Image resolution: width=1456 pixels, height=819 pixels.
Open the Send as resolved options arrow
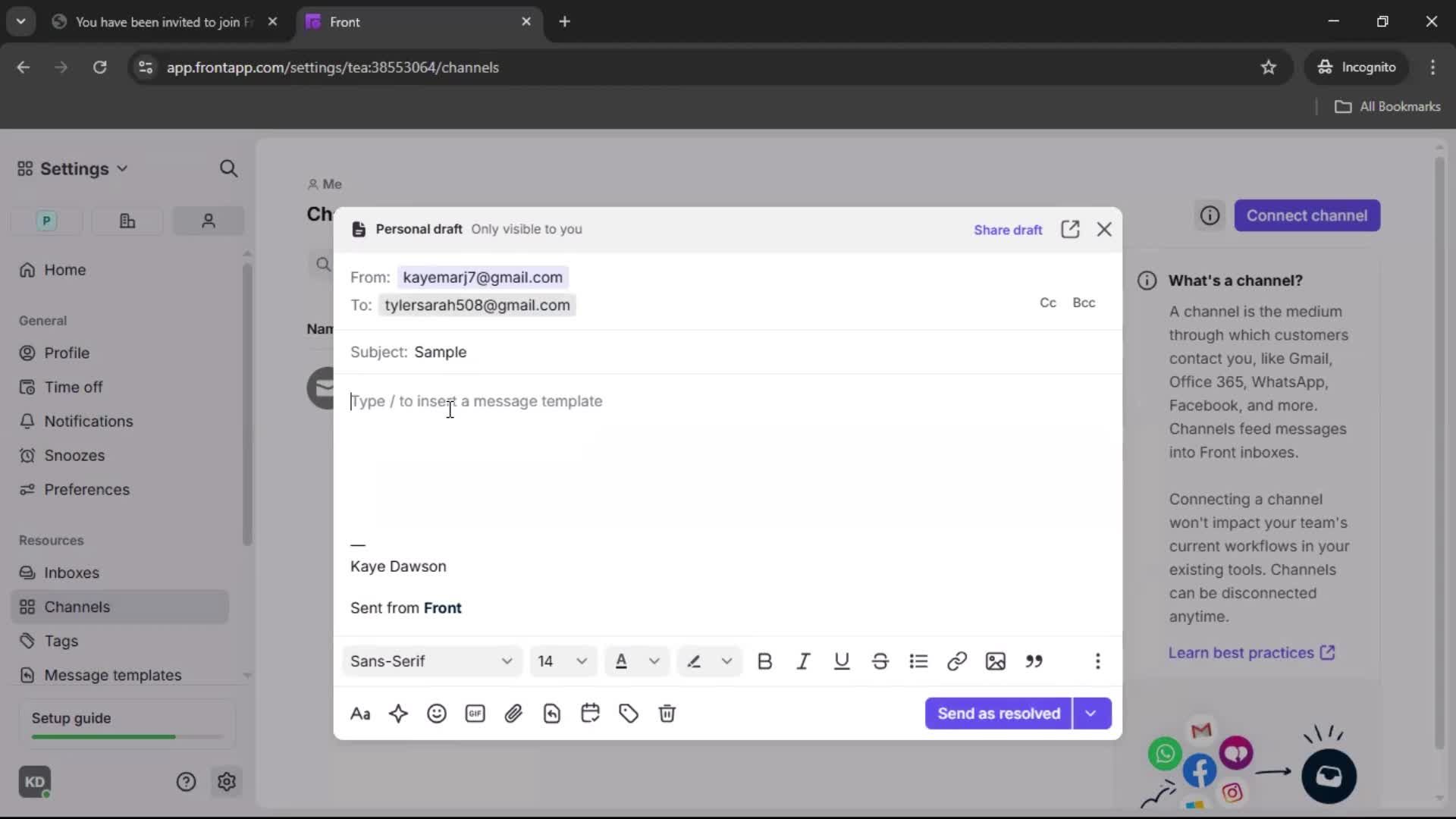[1092, 714]
